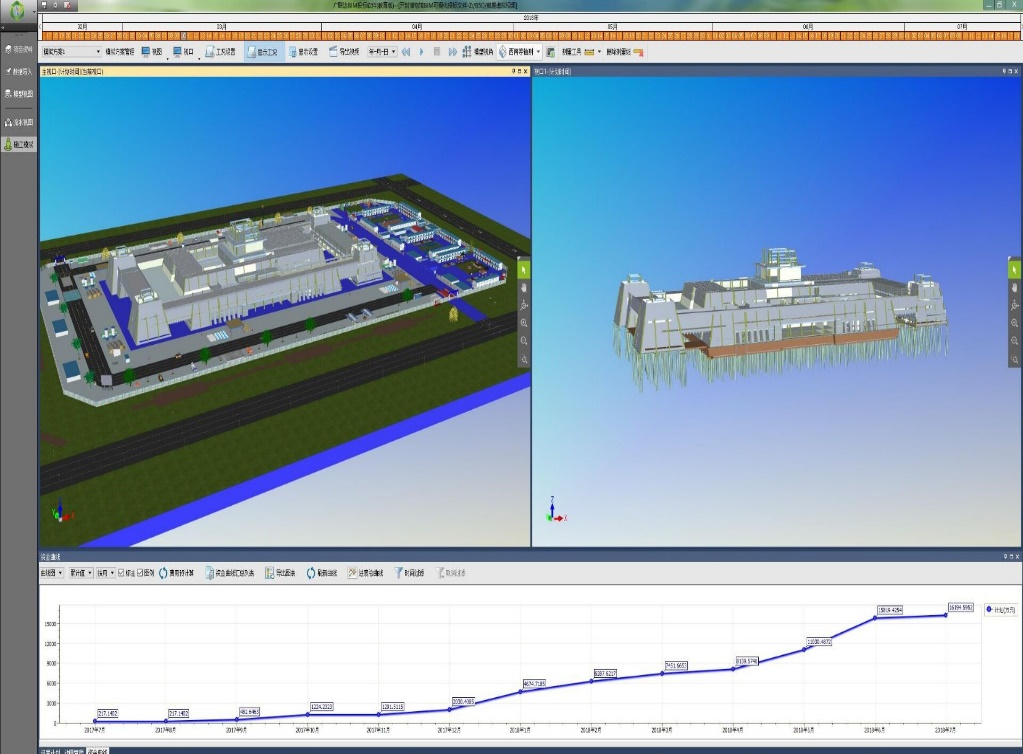
Task: Click the play button in simulation toolbar
Action: click(x=422, y=51)
